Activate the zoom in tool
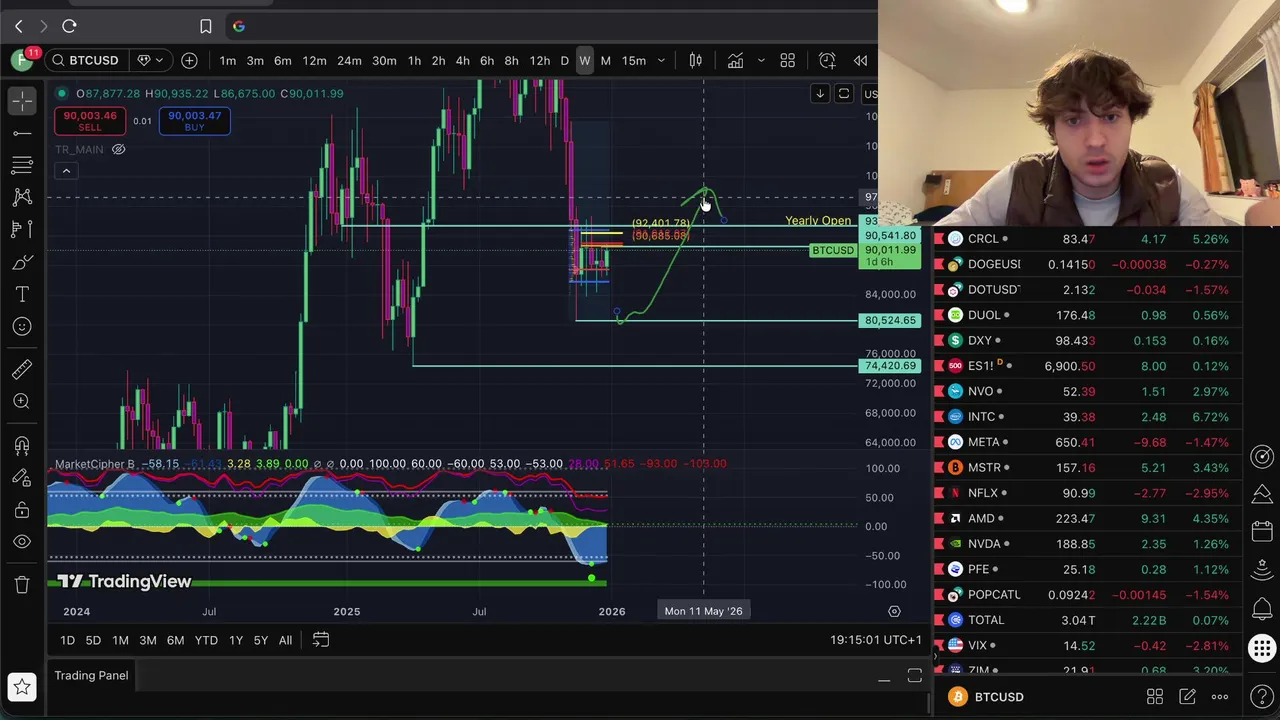This screenshot has height=720, width=1280. (x=22, y=402)
